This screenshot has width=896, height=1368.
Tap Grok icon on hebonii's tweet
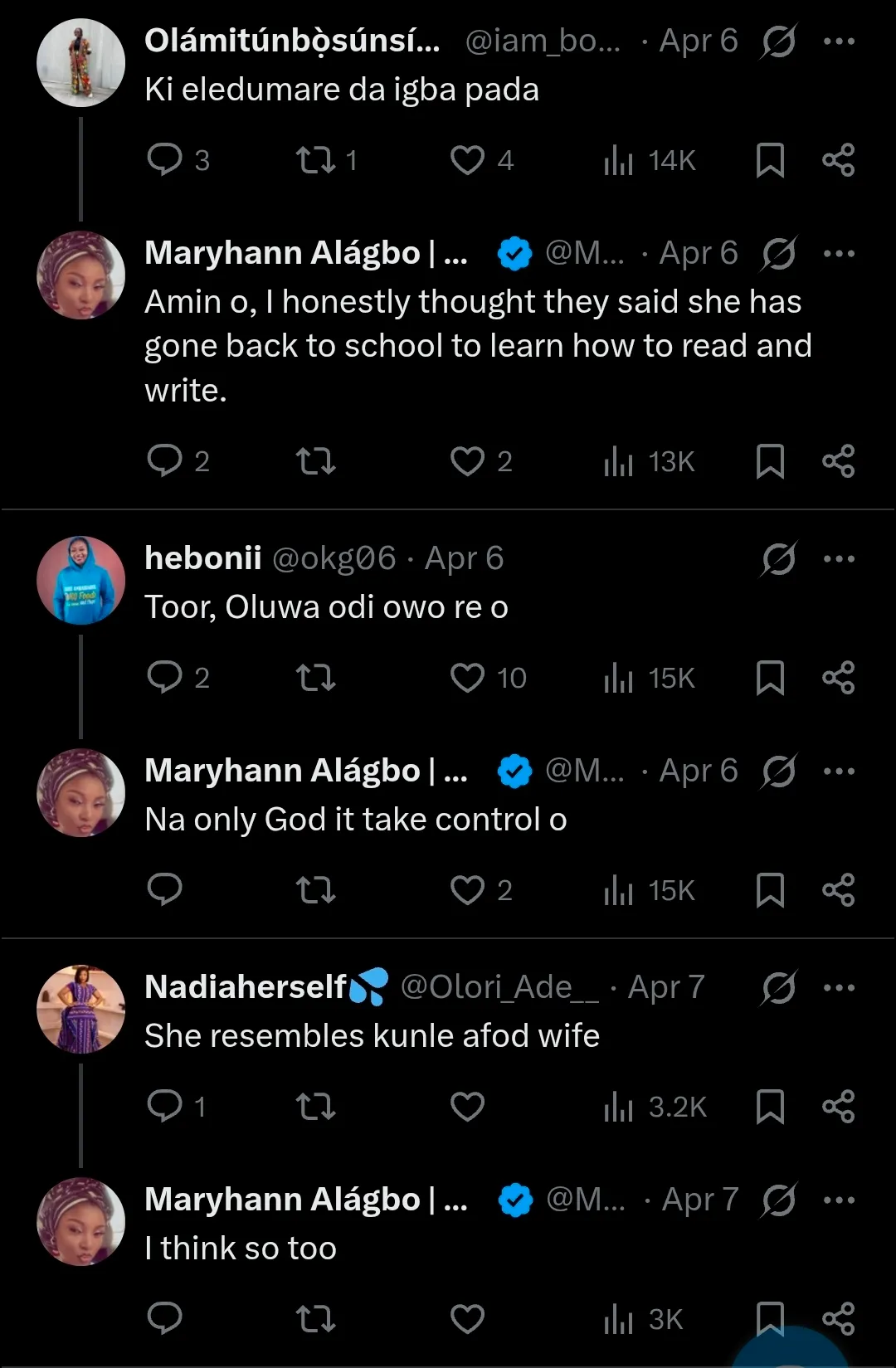coord(778,559)
